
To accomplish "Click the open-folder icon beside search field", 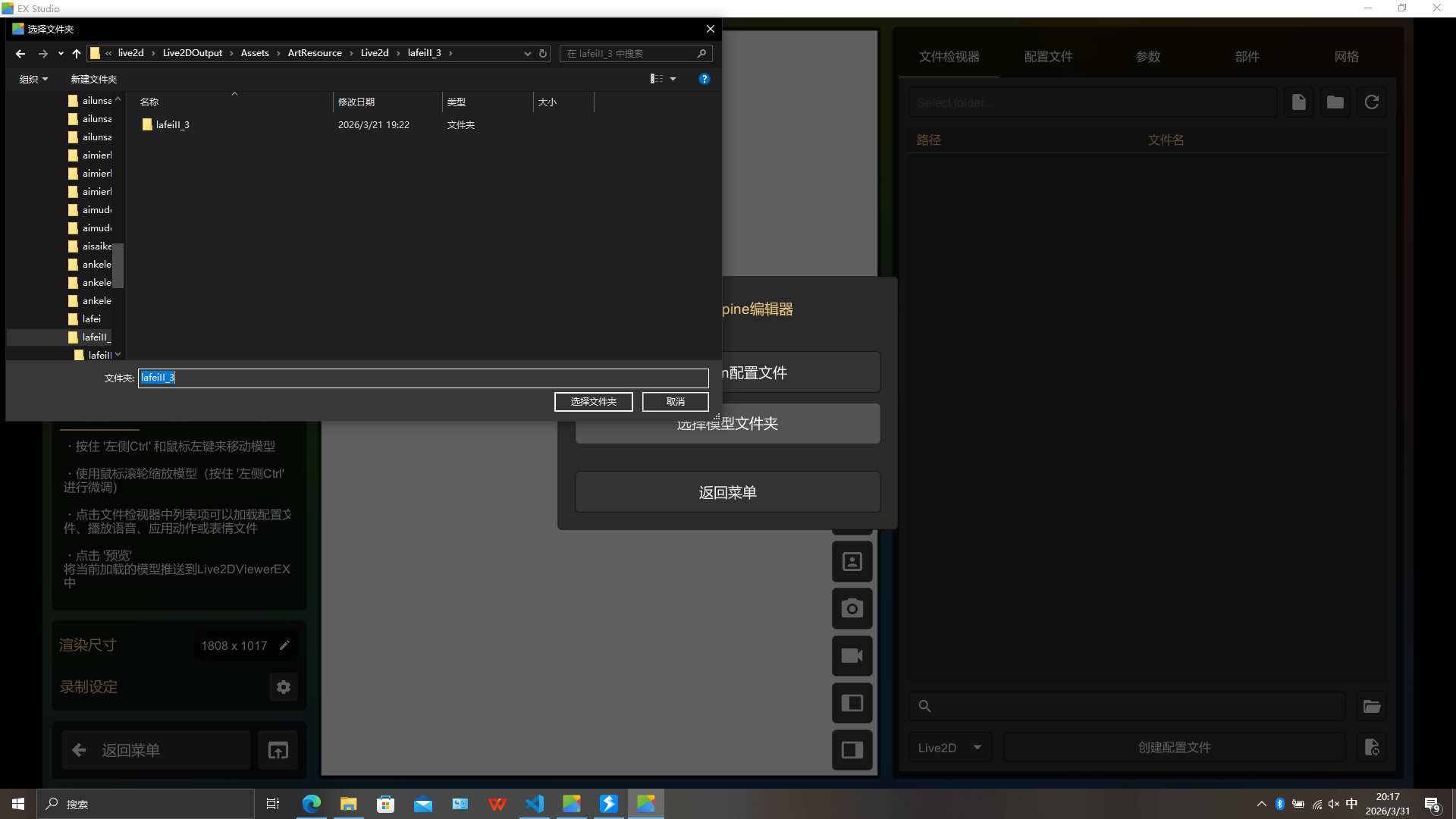I will pyautogui.click(x=1371, y=706).
